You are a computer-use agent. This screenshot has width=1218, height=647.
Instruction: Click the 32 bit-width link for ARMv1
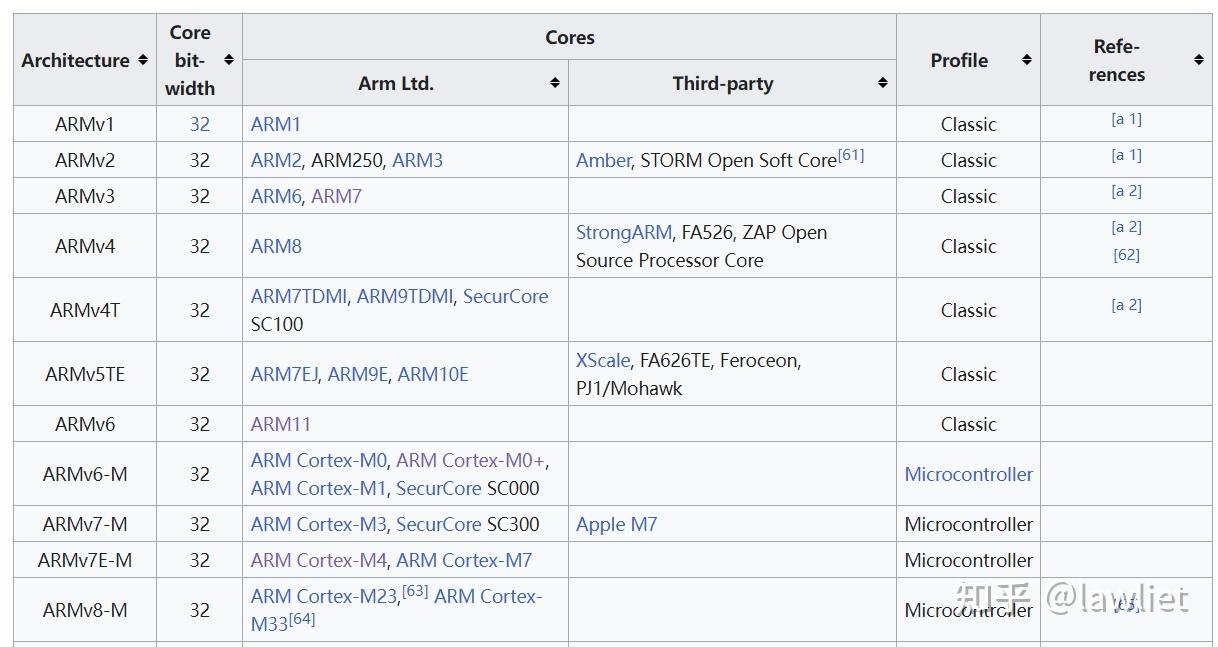(x=200, y=124)
